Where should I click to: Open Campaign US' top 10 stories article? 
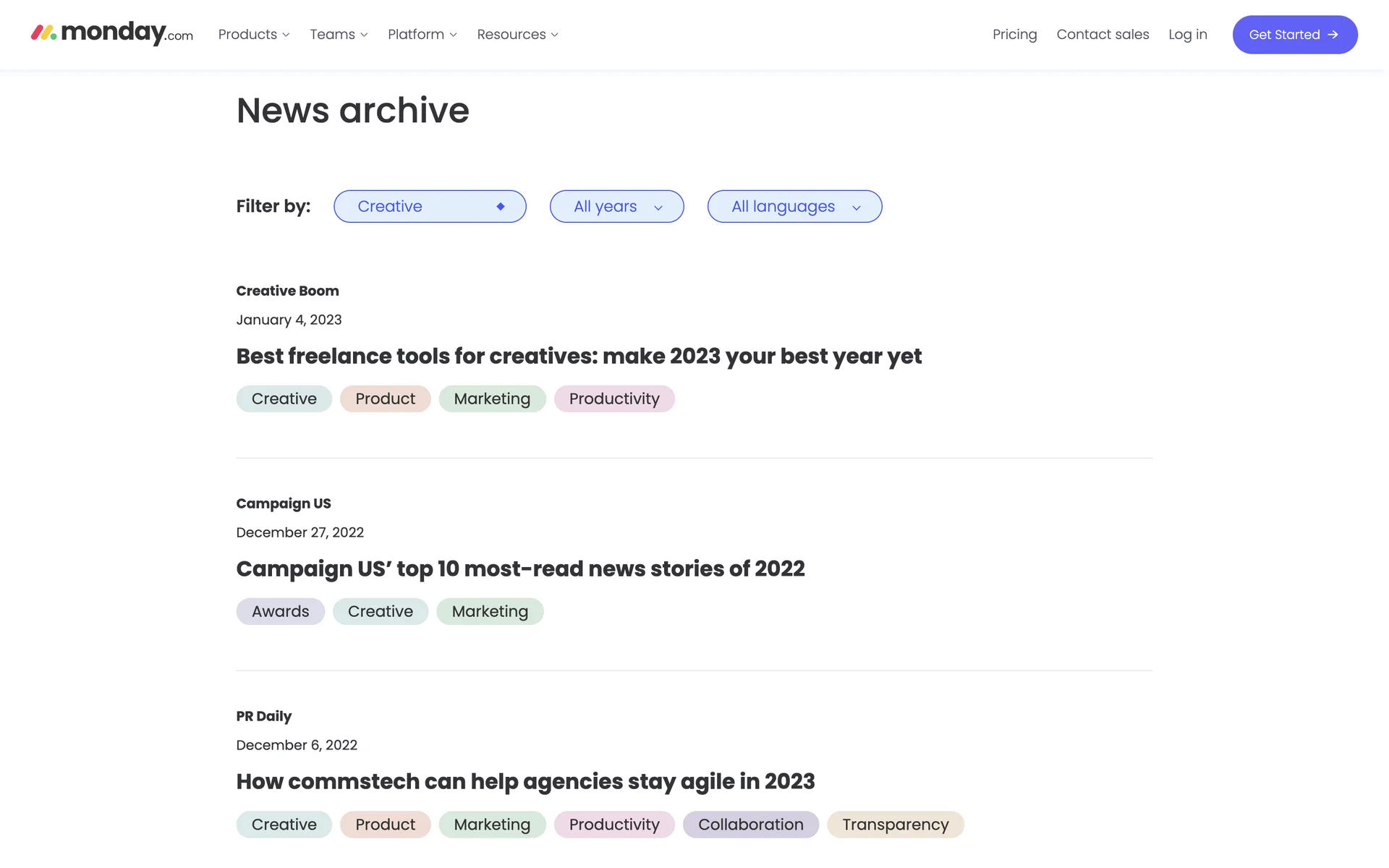tap(520, 569)
